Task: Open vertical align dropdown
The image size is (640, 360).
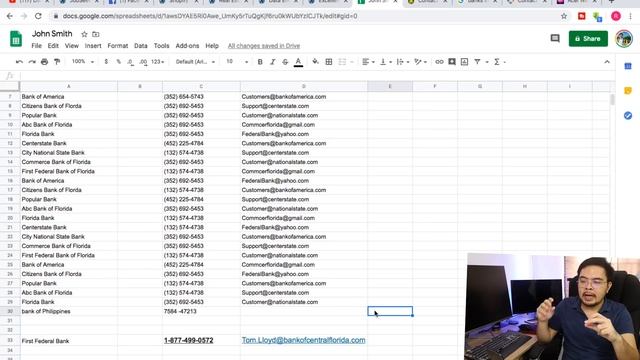Action: pyautogui.click(x=386, y=62)
